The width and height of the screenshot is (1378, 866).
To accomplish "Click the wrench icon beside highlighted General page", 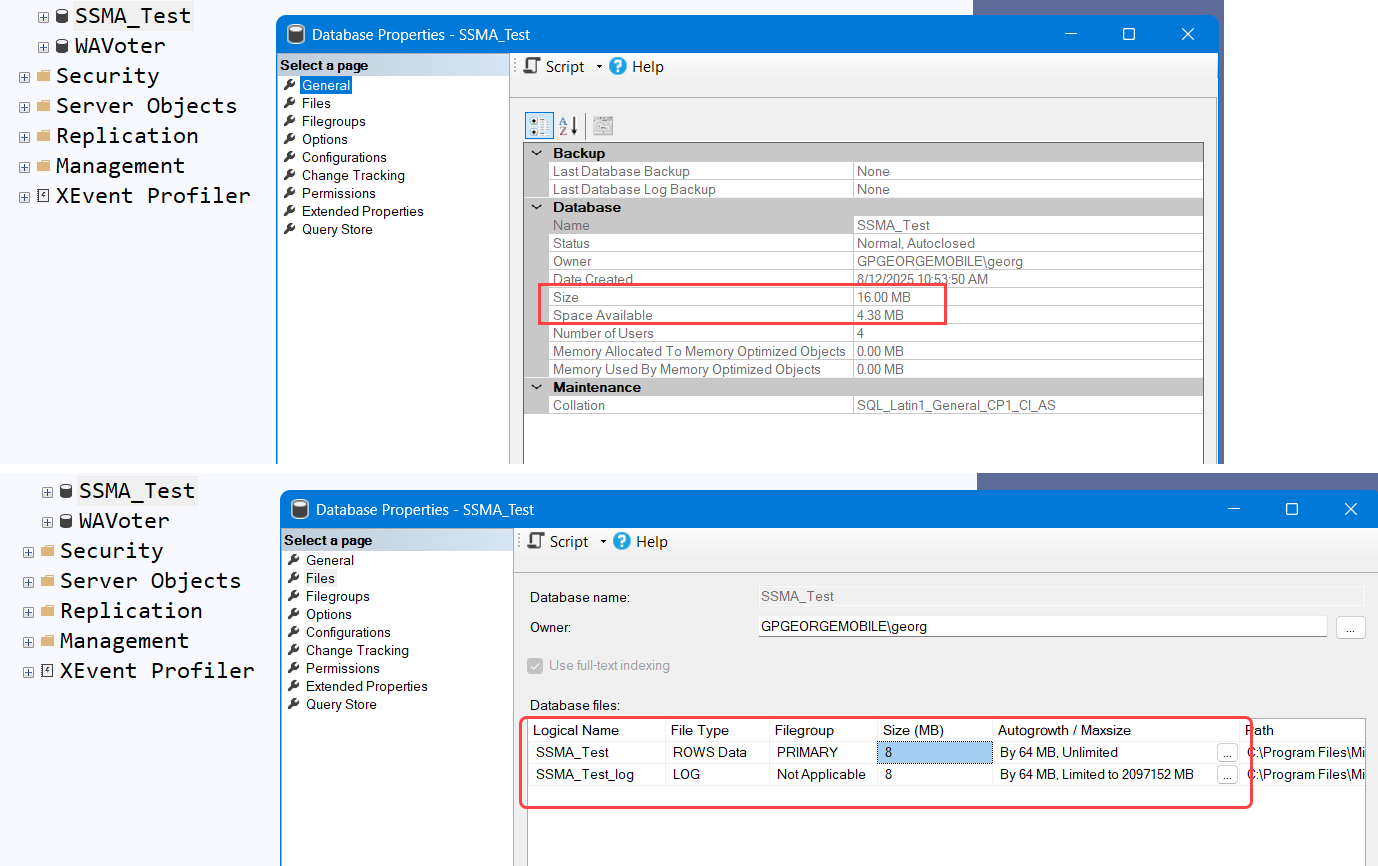I will [290, 85].
